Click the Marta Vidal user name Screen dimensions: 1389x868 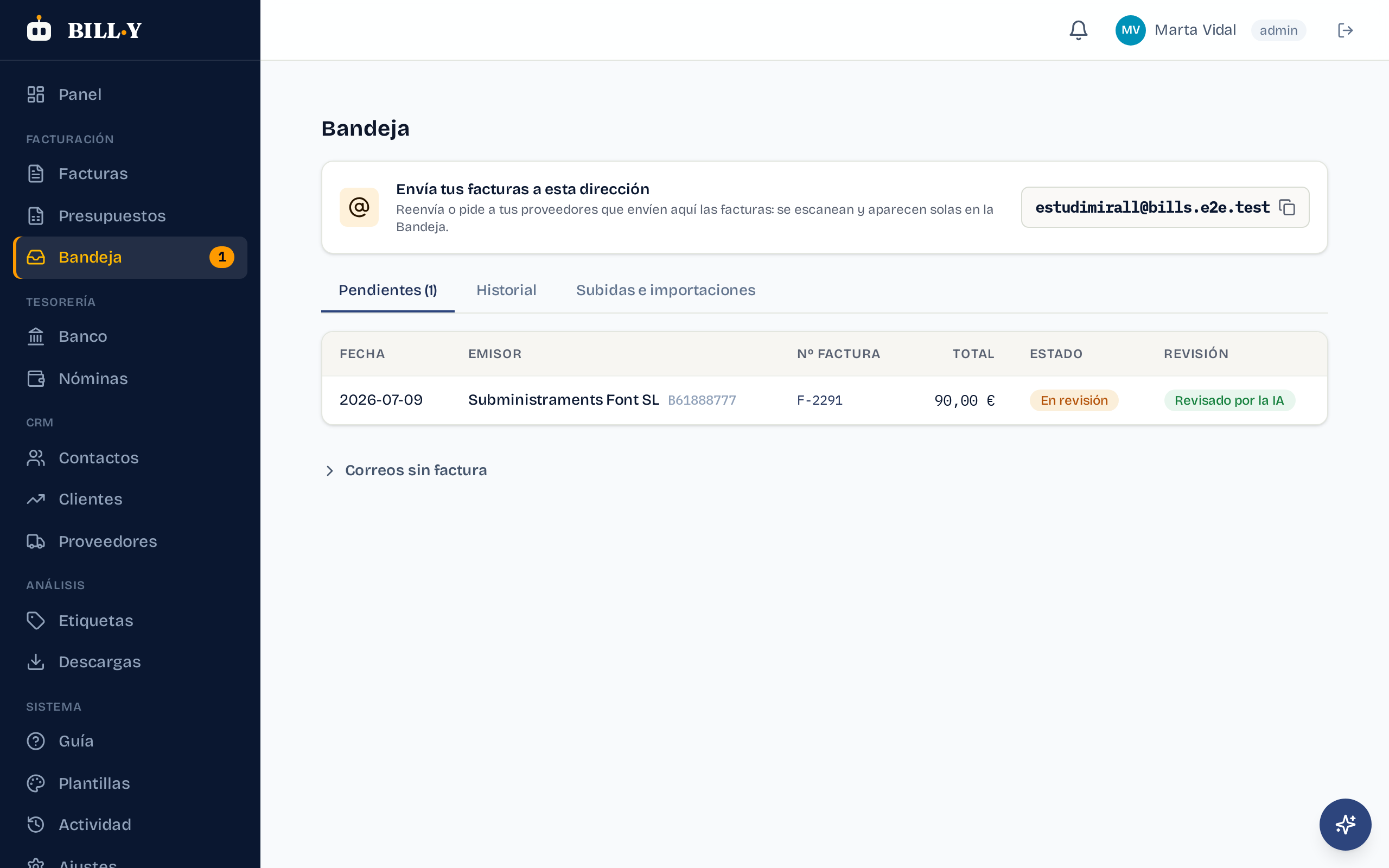point(1195,30)
